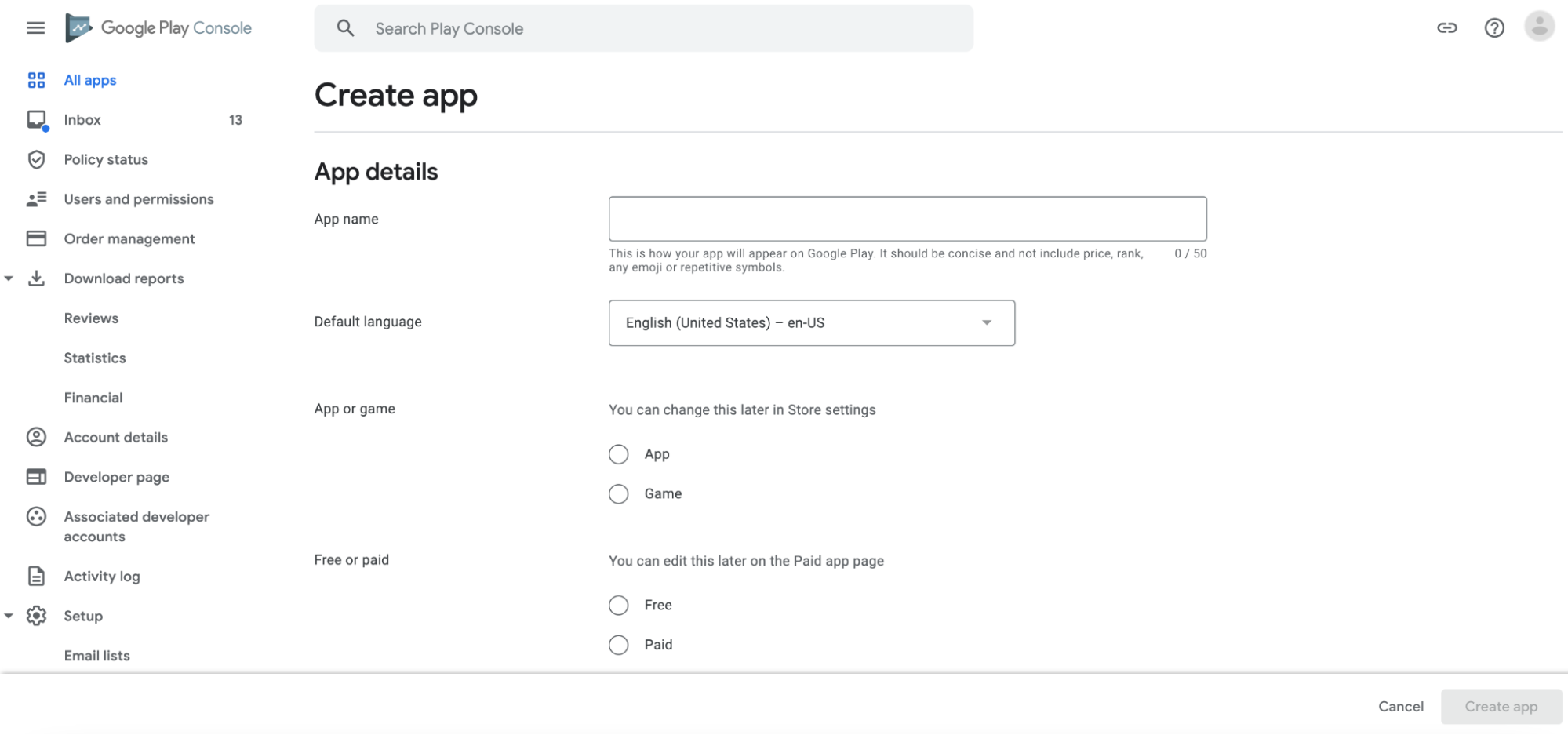The height and width of the screenshot is (735, 1568).
Task: Go to All apps in the sidebar
Action: [89, 79]
